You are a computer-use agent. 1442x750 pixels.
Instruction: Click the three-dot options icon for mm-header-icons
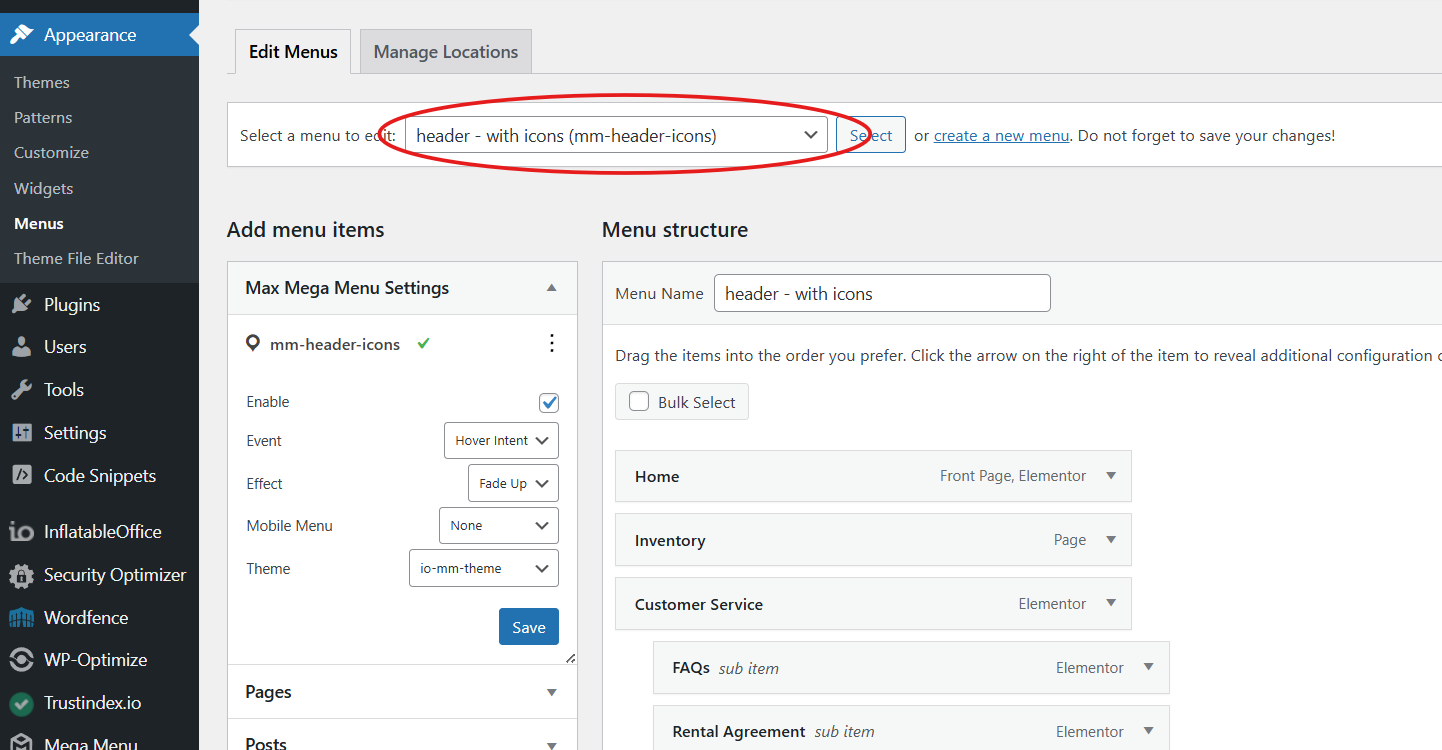point(551,344)
